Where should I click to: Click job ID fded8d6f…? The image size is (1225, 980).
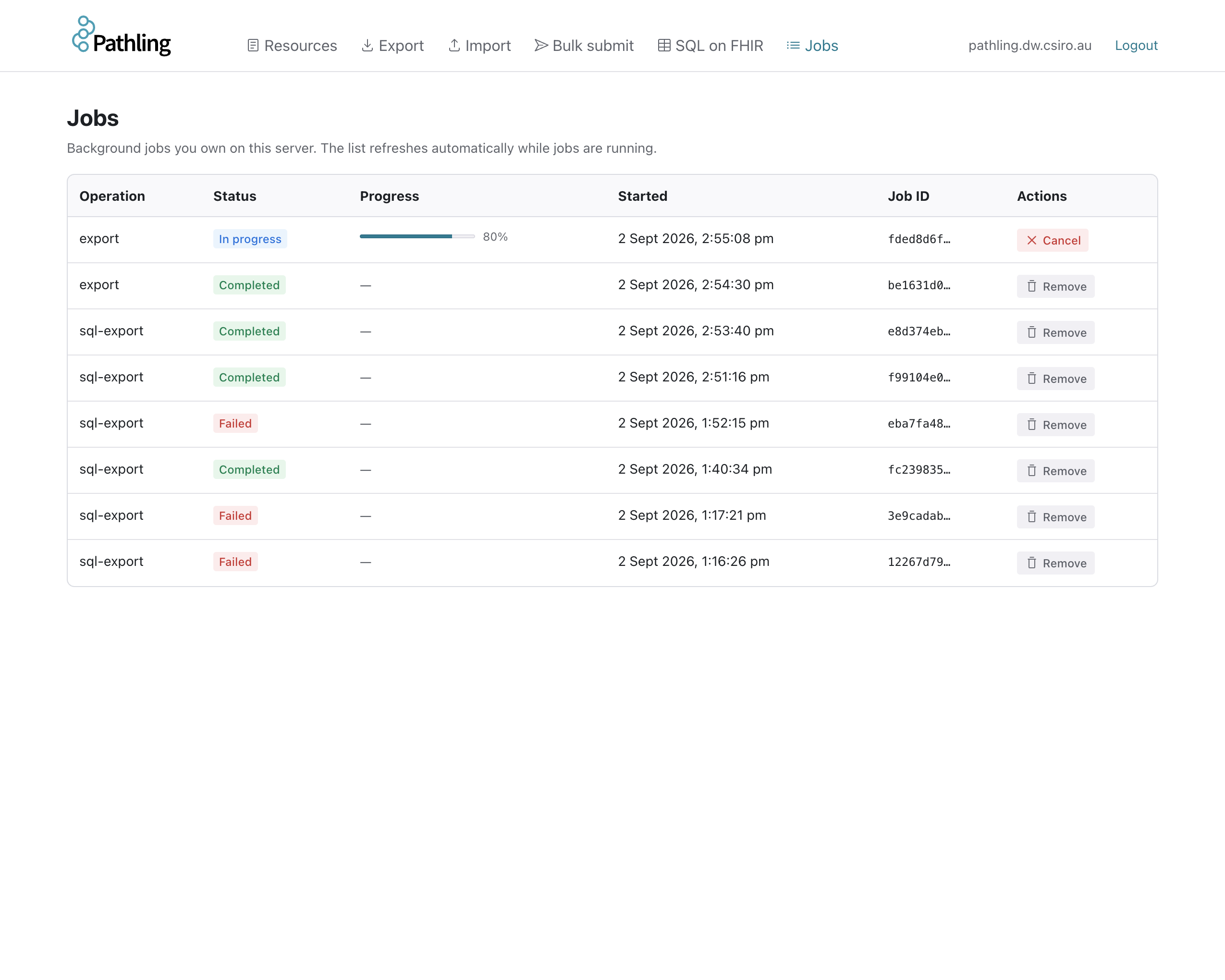click(919, 239)
